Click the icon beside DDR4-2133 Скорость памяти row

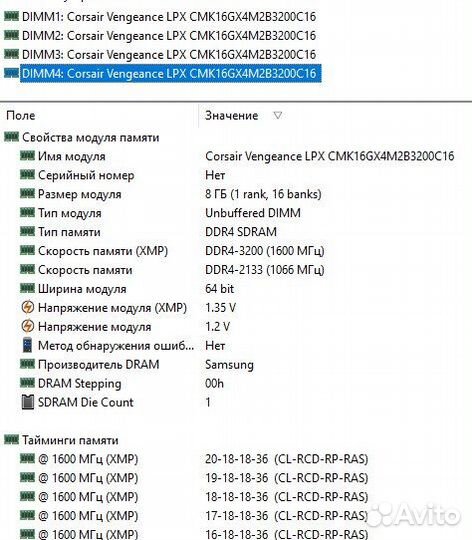point(27,269)
